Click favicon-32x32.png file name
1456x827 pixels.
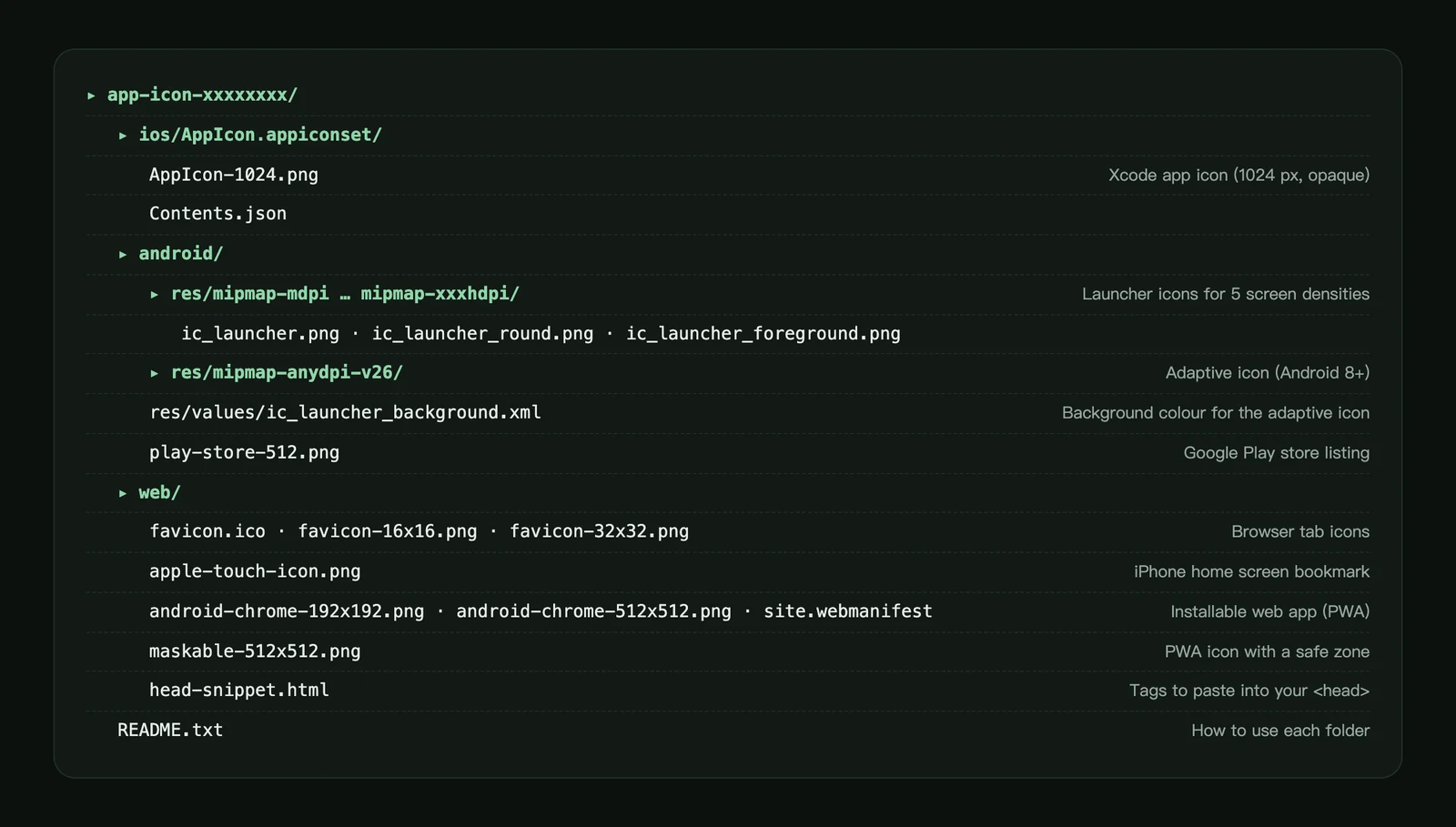[x=599, y=531]
